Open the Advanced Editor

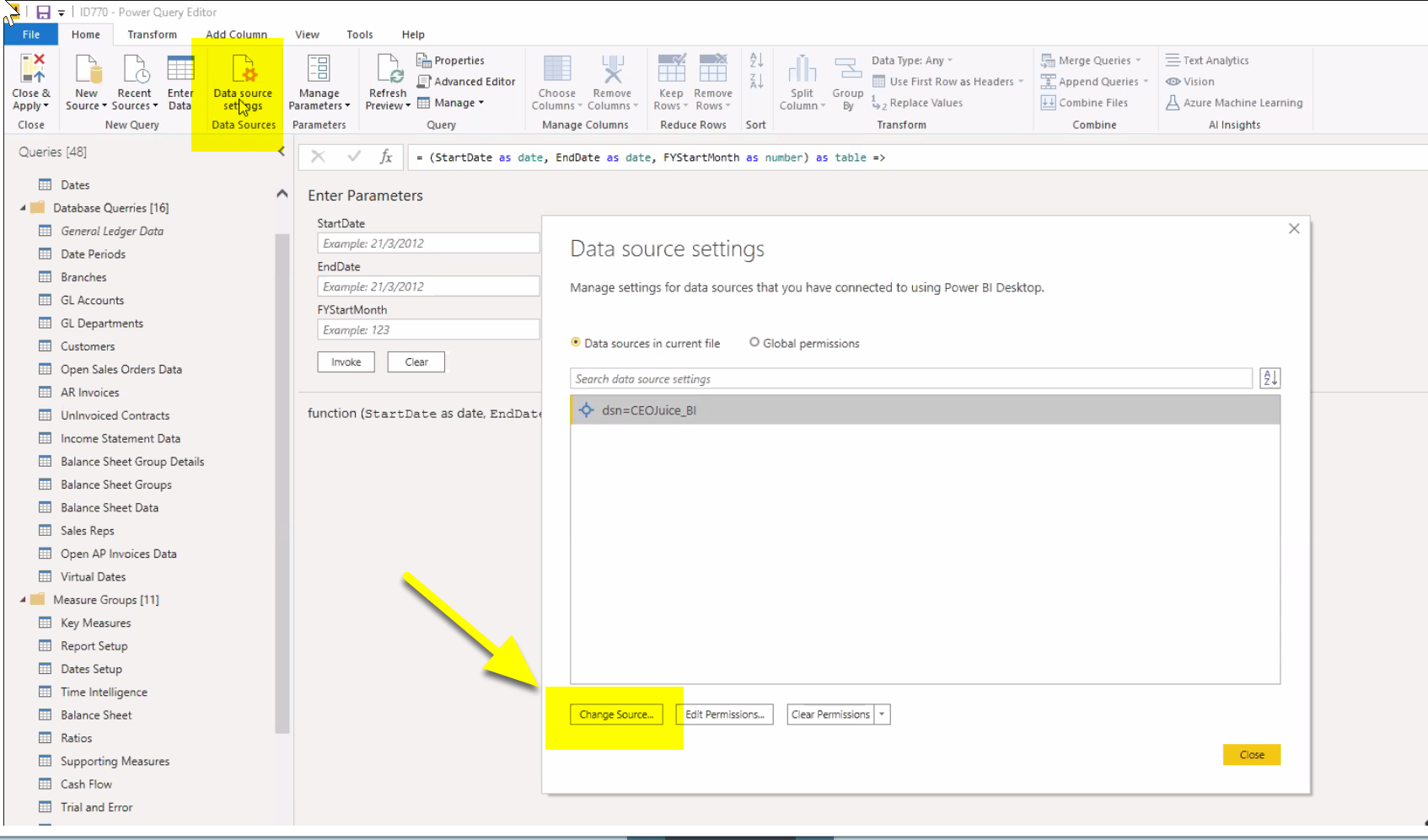point(466,82)
